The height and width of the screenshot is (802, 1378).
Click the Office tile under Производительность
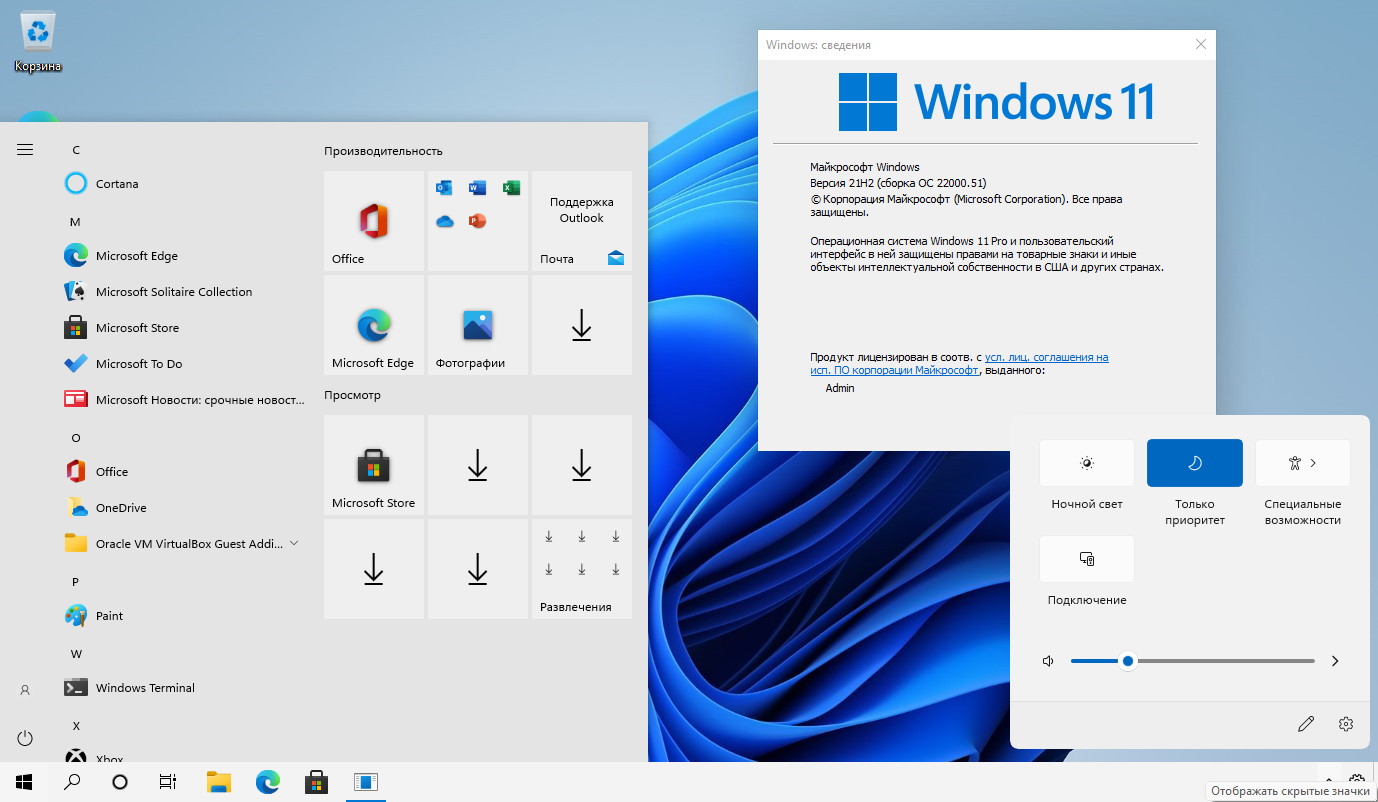click(374, 221)
